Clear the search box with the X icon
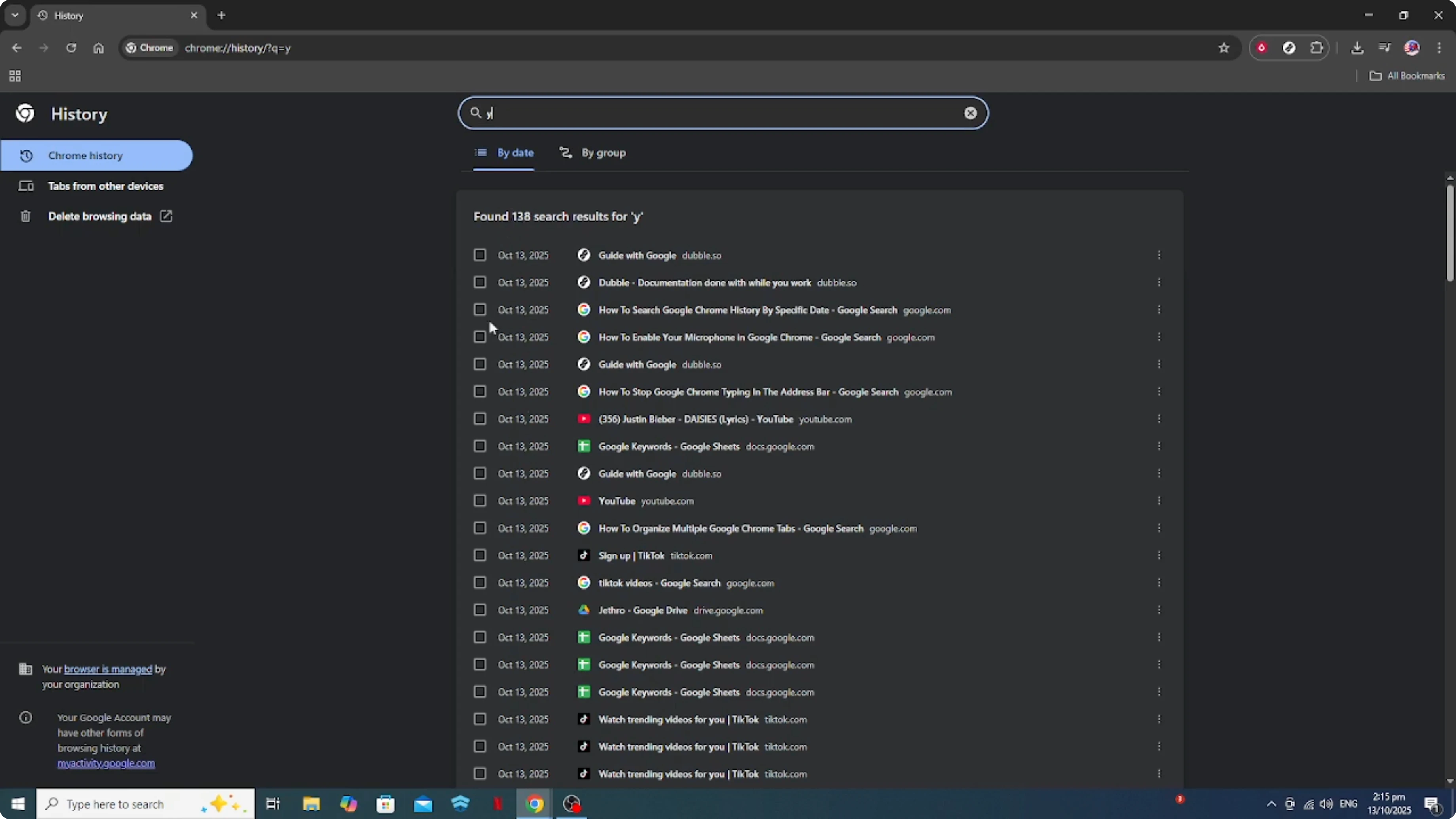This screenshot has height=819, width=1456. pyautogui.click(x=971, y=113)
